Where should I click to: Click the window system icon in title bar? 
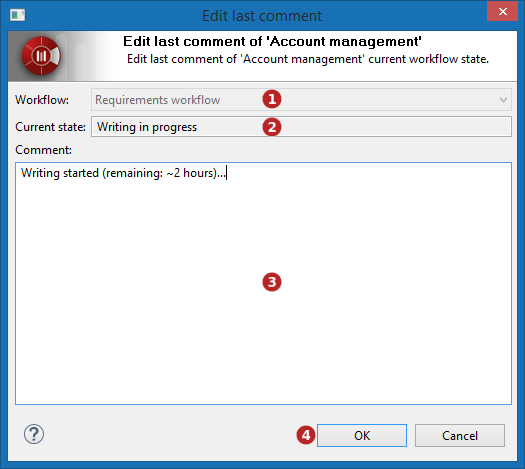17,15
